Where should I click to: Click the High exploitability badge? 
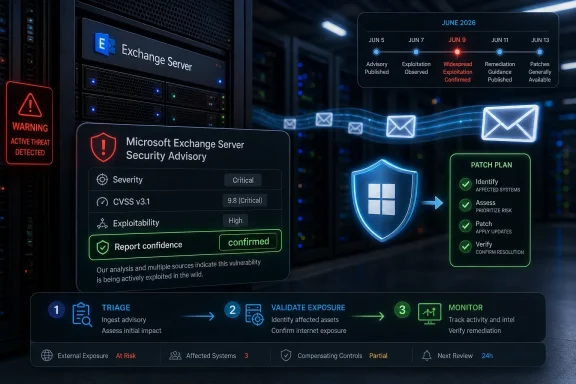235,220
